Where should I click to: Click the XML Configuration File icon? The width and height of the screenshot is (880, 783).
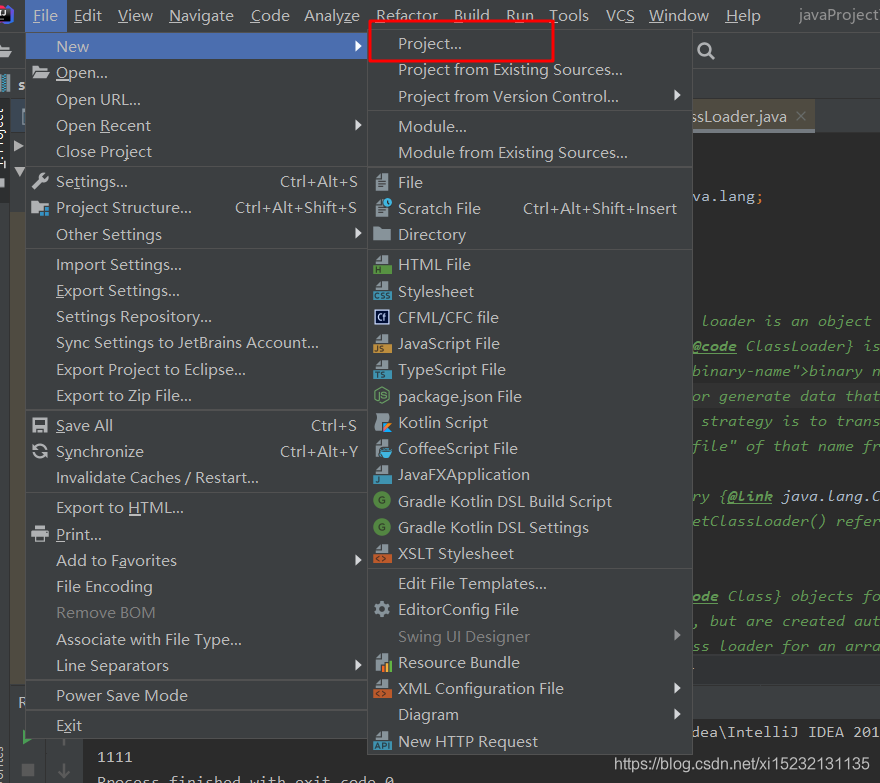pyautogui.click(x=382, y=689)
